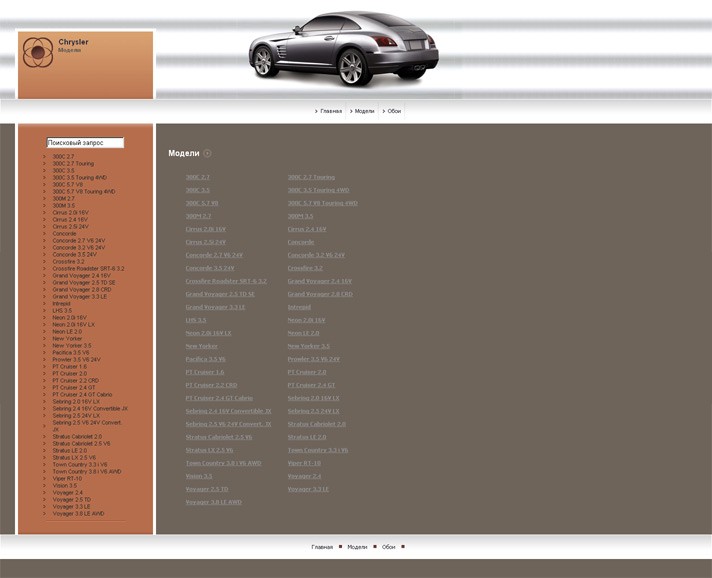This screenshot has width=712, height=578.
Task: Open Cirrus 2.5i 24V link in main content
Action: pyautogui.click(x=206, y=242)
